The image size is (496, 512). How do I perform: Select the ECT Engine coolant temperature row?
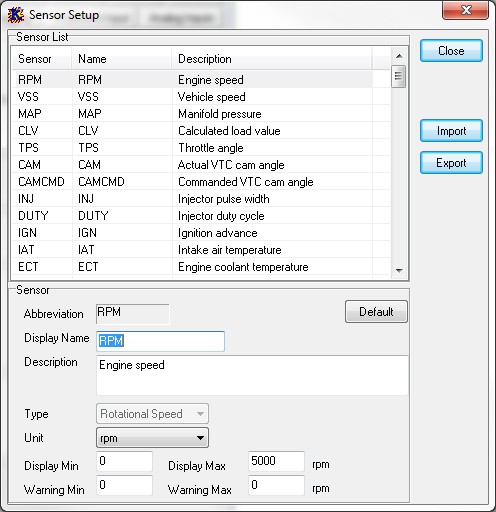coord(201,267)
